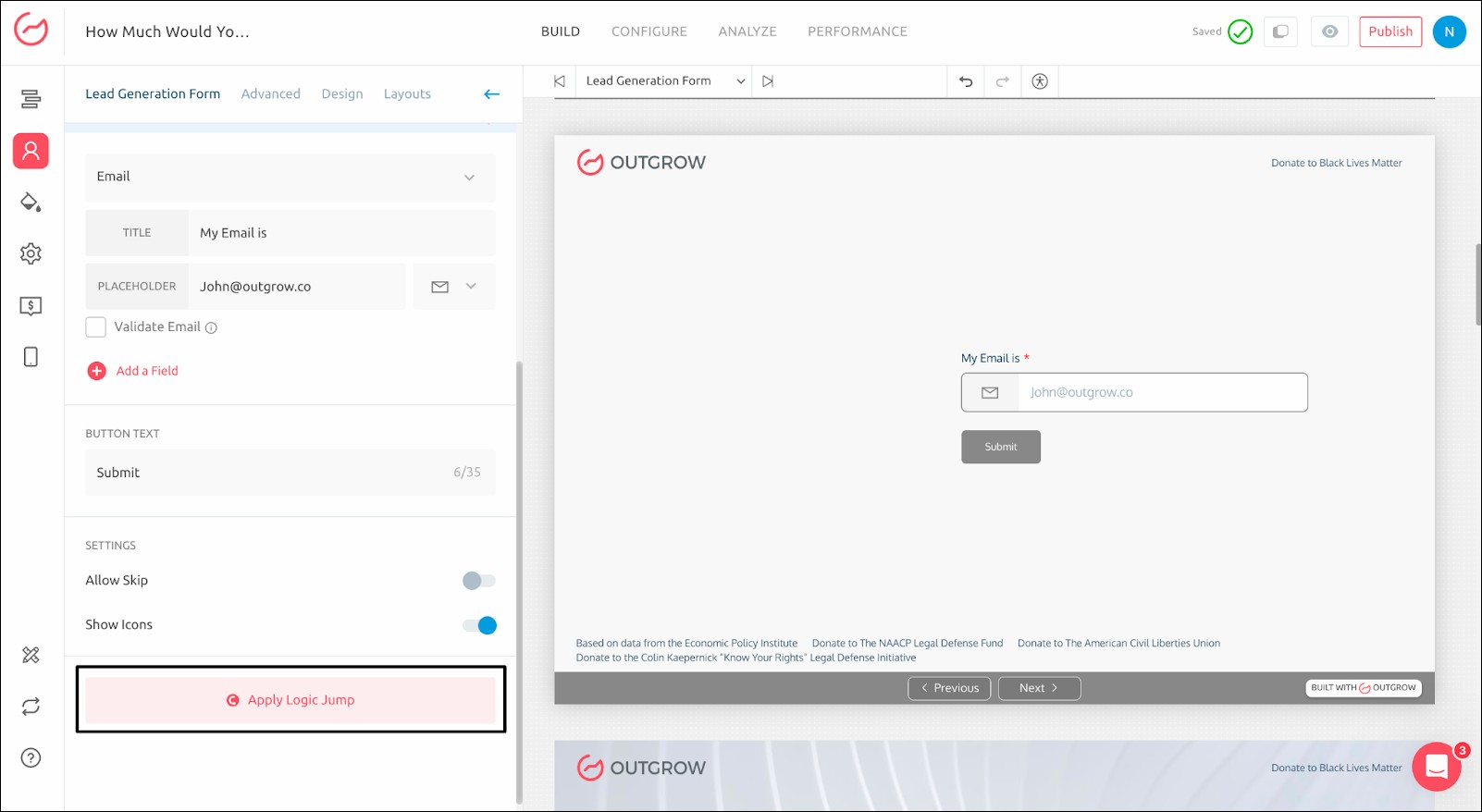
Task: Turn on the Allow Skip toggle
Action: click(x=478, y=581)
